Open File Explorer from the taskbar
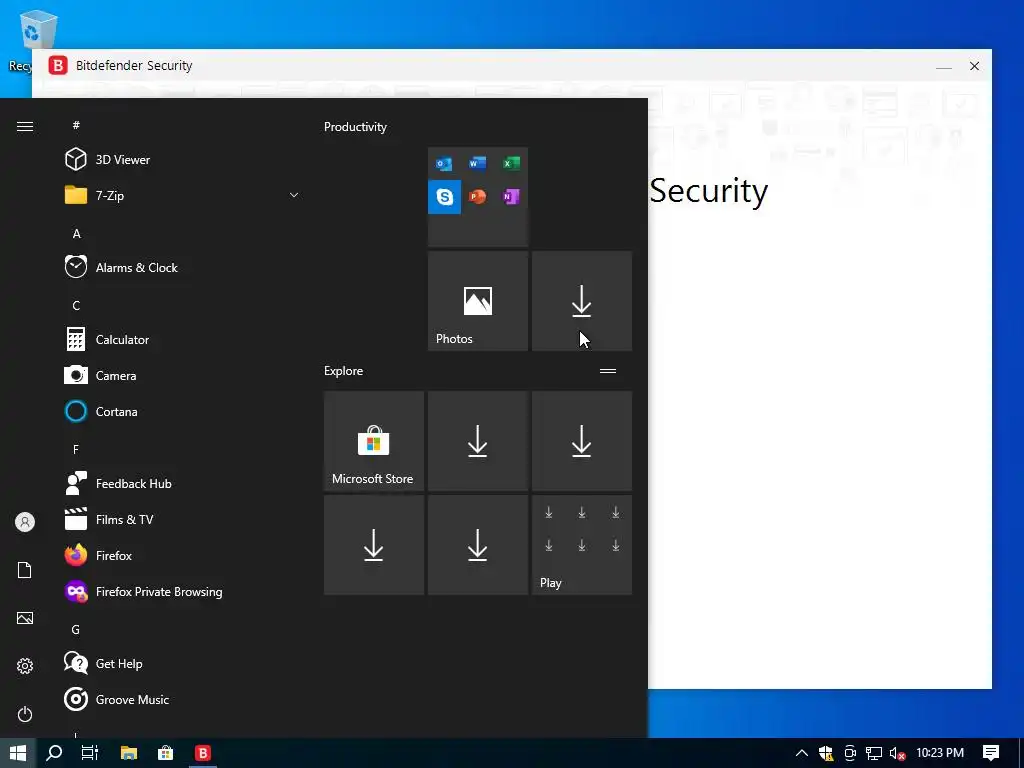The height and width of the screenshot is (768, 1024). 129,753
